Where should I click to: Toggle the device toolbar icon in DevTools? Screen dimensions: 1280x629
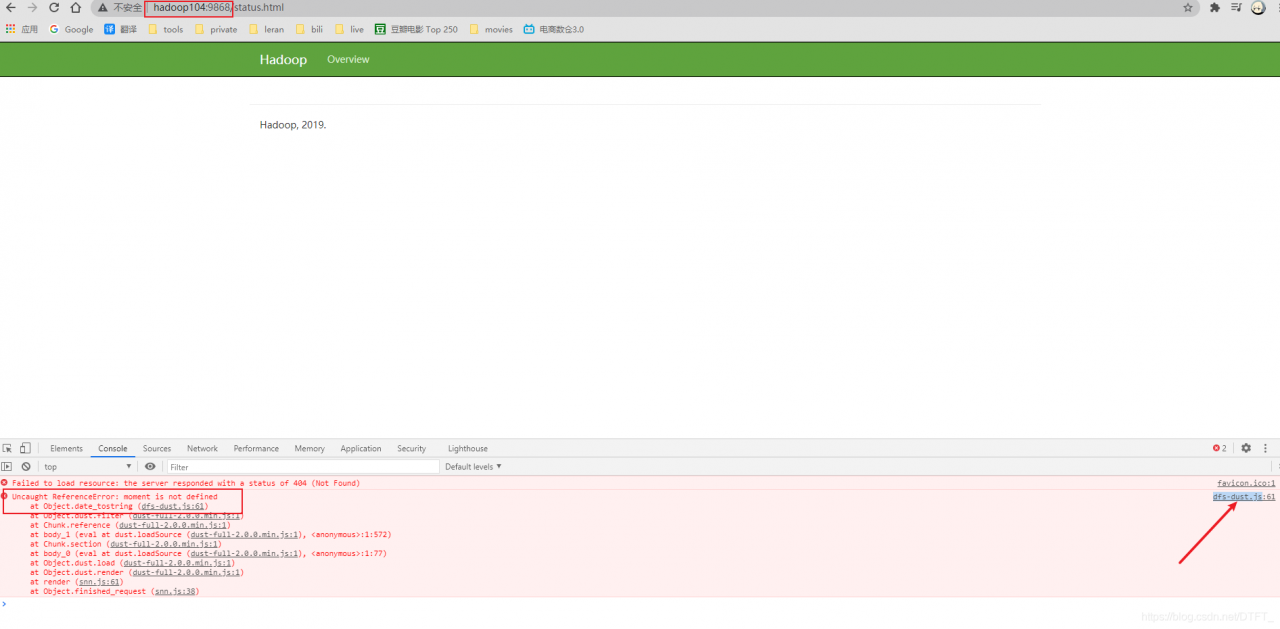click(x=25, y=448)
